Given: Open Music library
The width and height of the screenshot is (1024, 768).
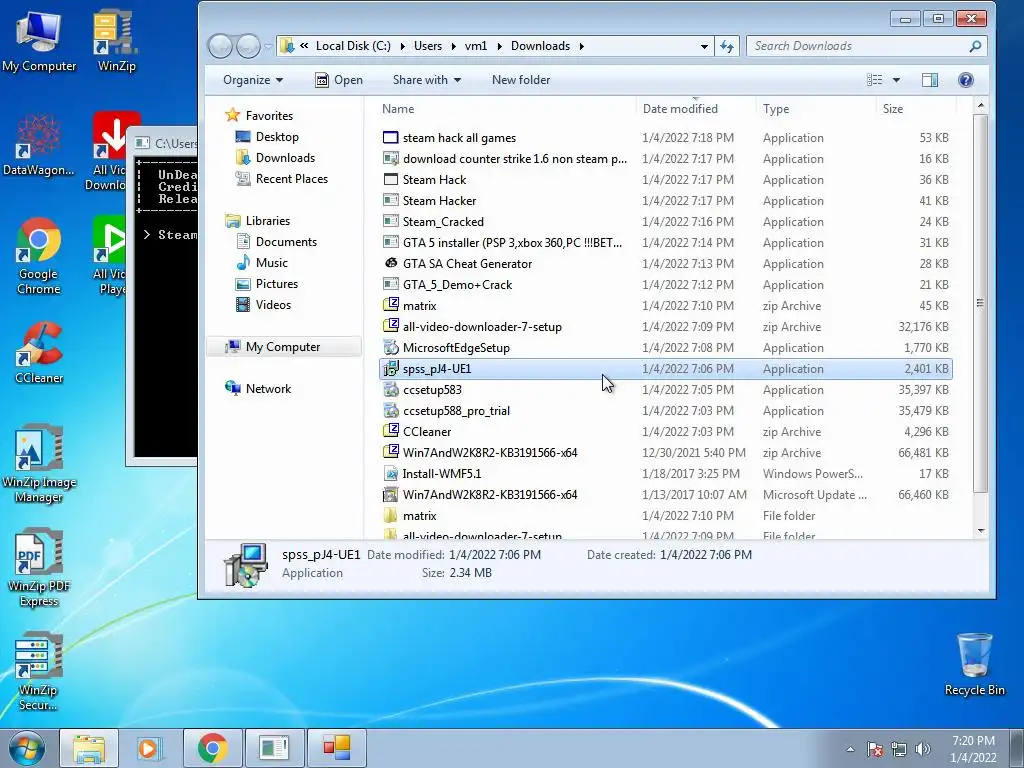Looking at the screenshot, I should coord(262,263).
